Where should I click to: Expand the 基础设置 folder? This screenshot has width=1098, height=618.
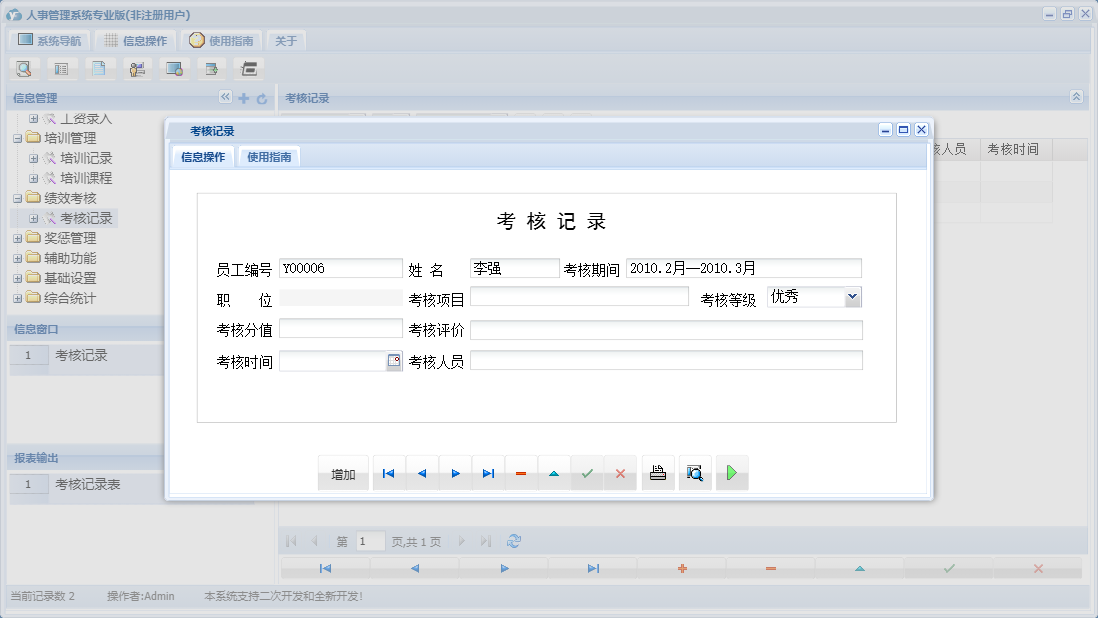(x=18, y=279)
